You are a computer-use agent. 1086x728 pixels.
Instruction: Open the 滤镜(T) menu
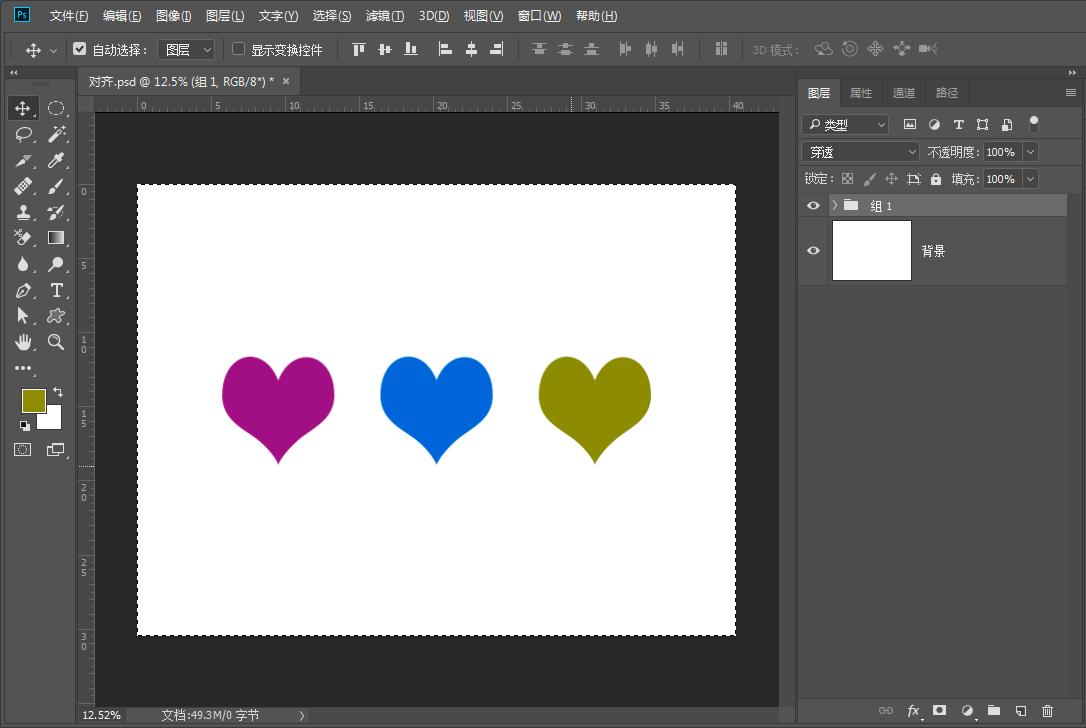tap(385, 16)
